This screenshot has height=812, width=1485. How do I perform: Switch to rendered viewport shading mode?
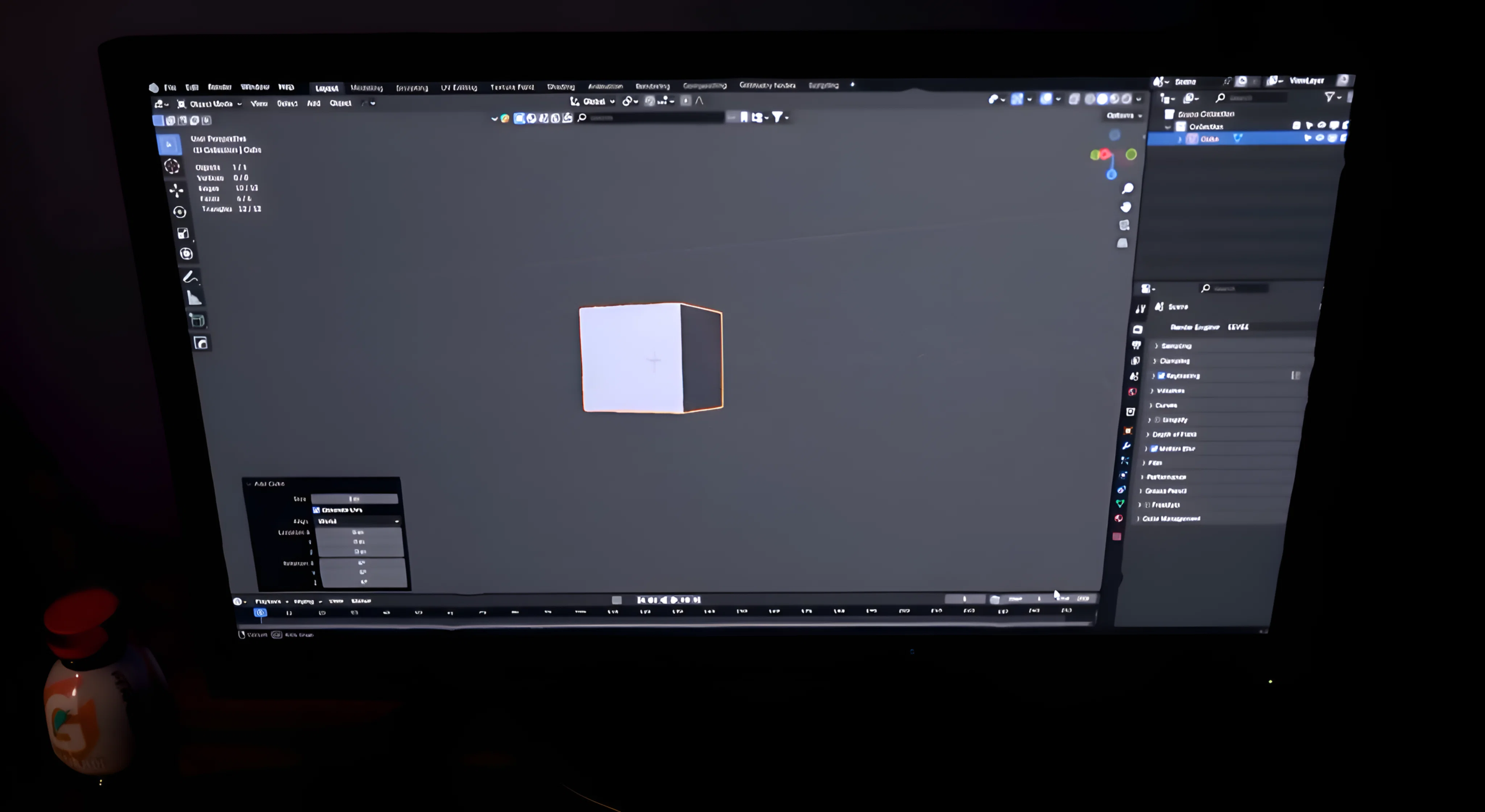(1126, 99)
